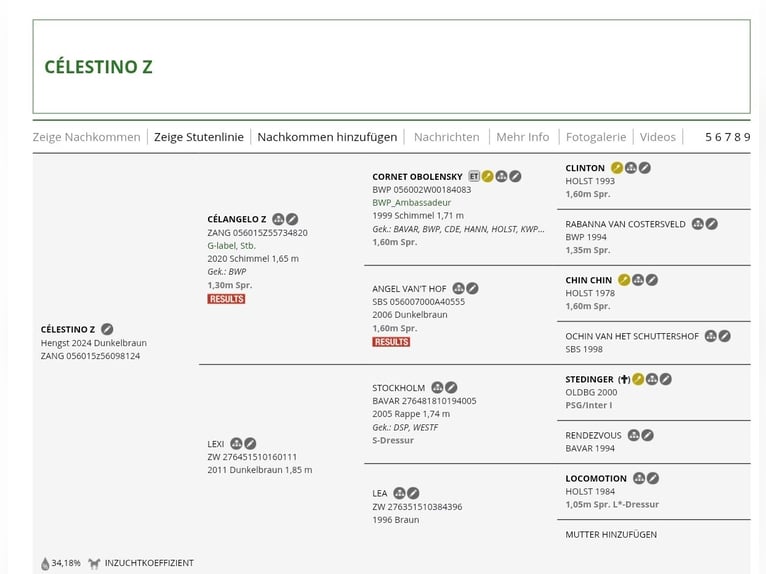The width and height of the screenshot is (766, 574).
Task: Click the edit pencil icon beside Célestino Z
Action: (107, 329)
